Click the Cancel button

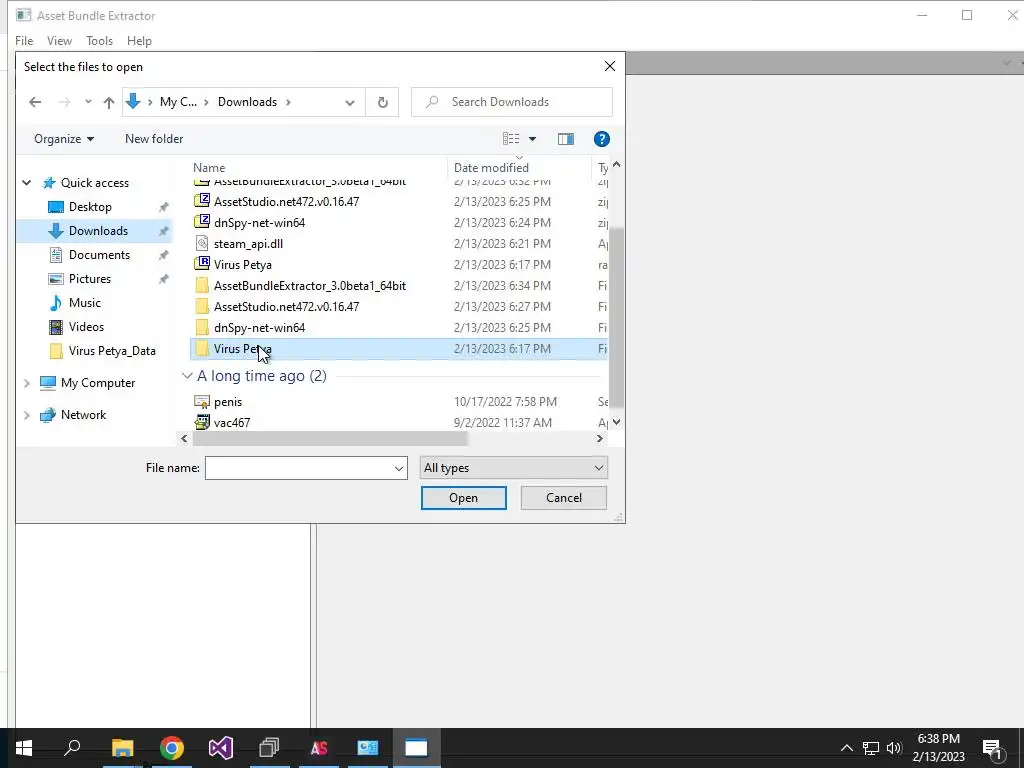pos(564,498)
